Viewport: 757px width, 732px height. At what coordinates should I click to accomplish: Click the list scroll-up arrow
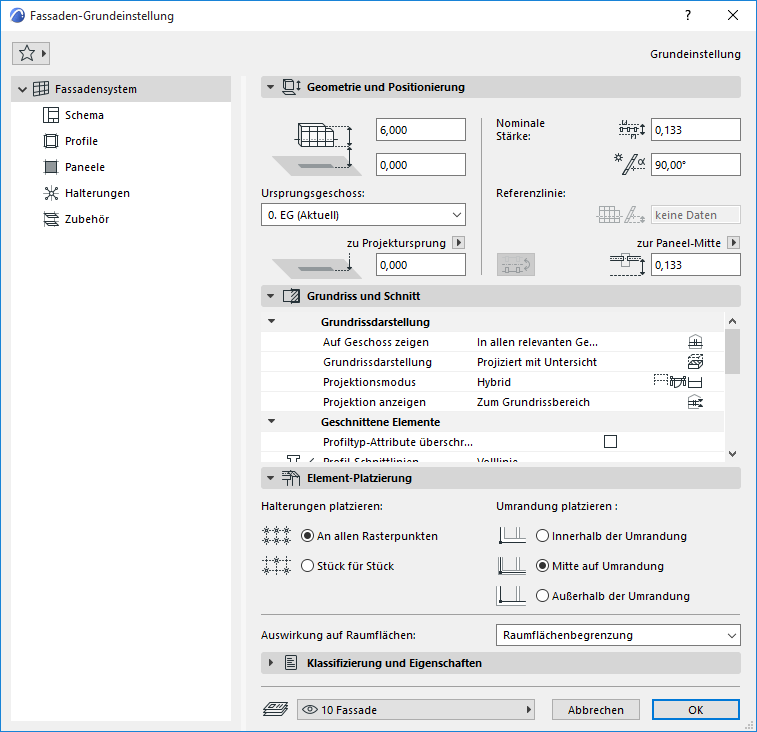pyautogui.click(x=732, y=321)
